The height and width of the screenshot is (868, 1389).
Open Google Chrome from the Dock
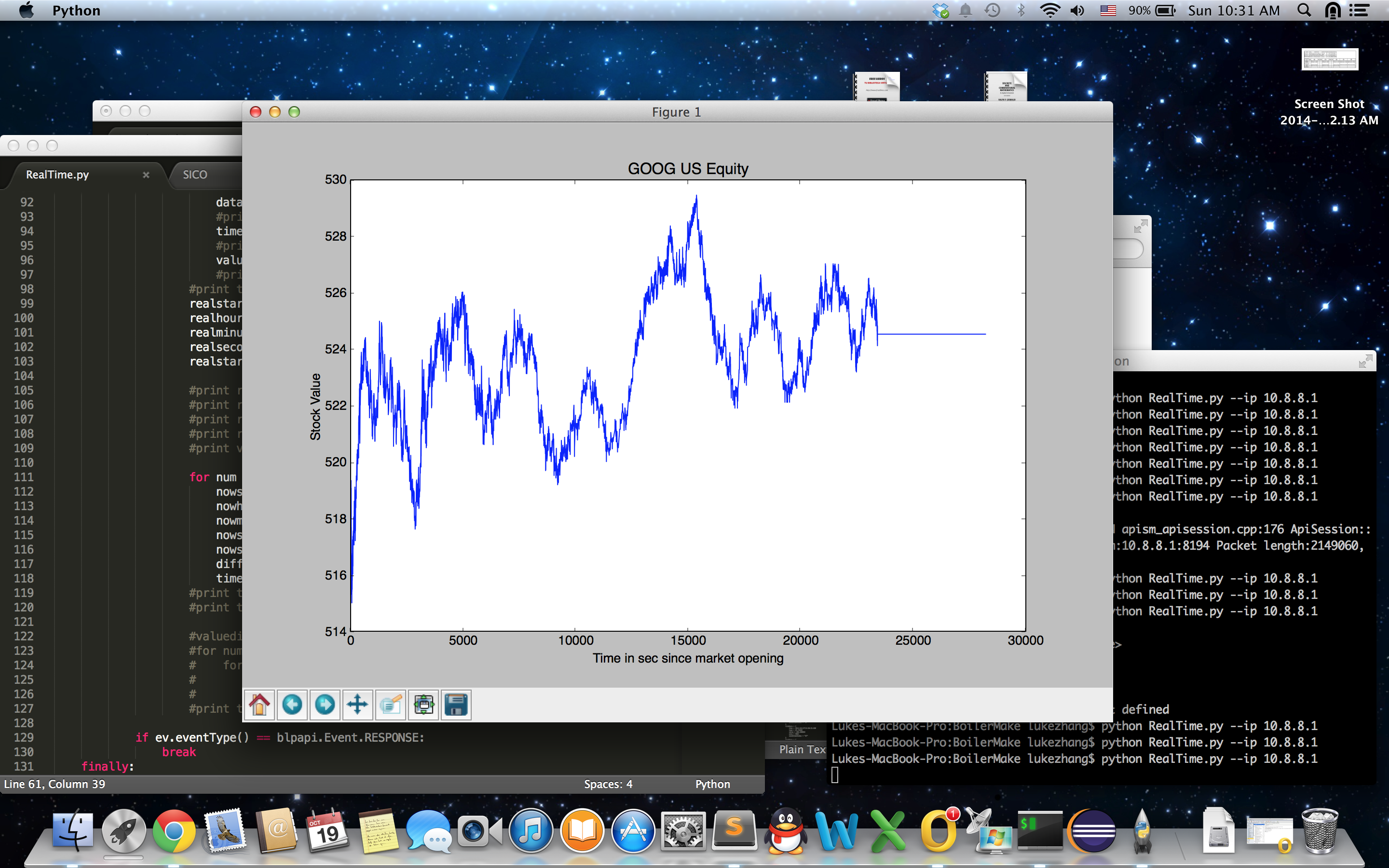pos(173,831)
